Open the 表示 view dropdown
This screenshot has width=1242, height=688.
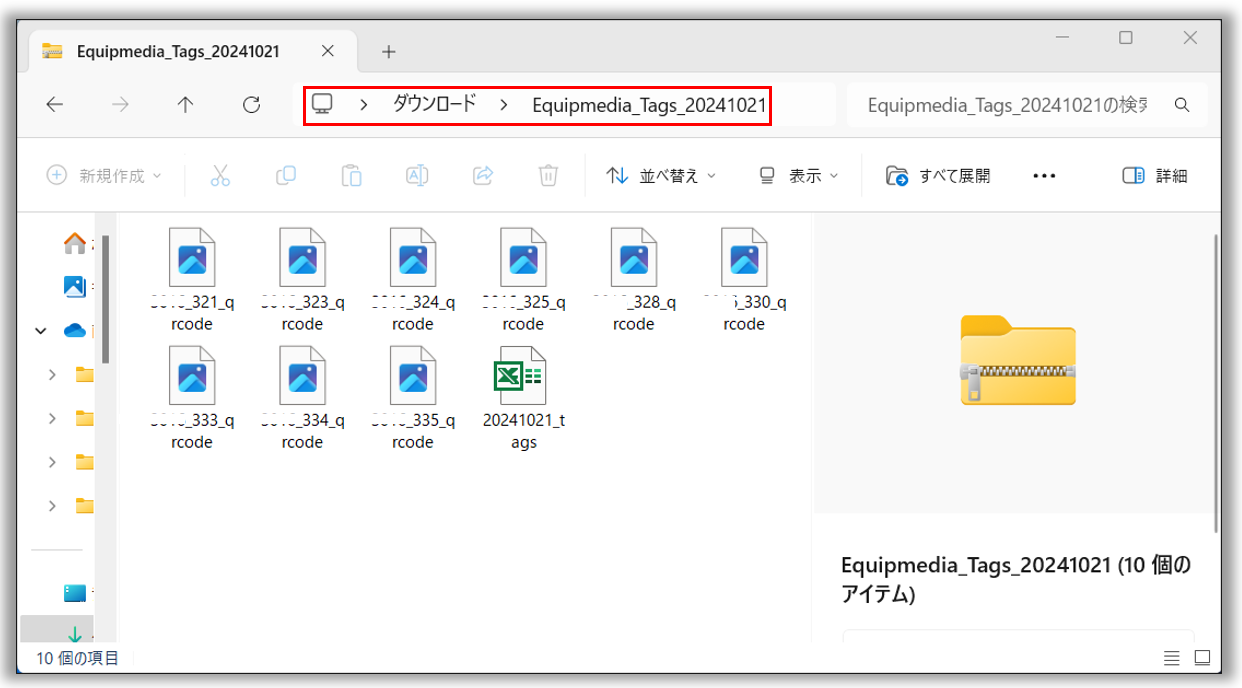point(799,176)
